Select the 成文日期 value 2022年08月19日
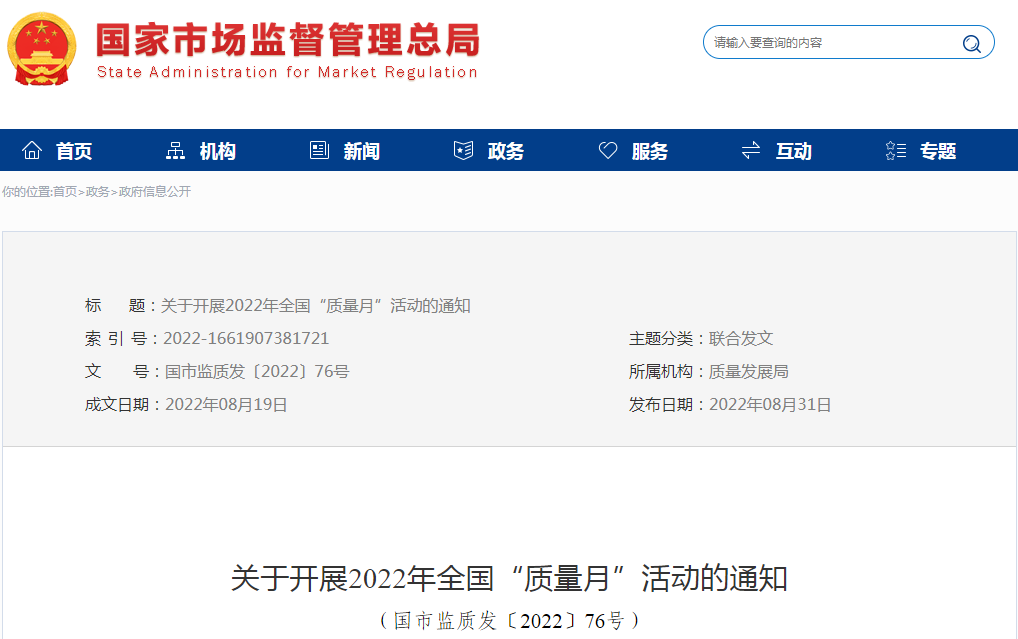This screenshot has height=639, width=1018. coord(226,405)
